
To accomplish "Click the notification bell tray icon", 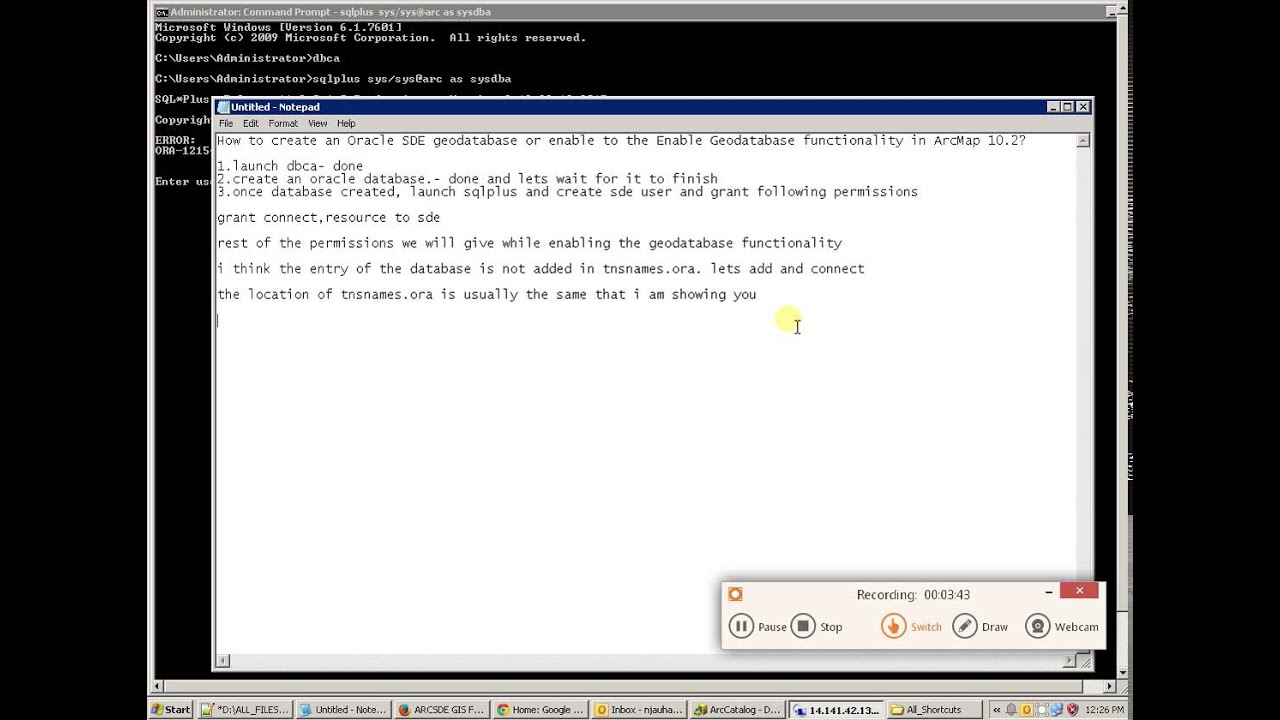I will (1011, 710).
